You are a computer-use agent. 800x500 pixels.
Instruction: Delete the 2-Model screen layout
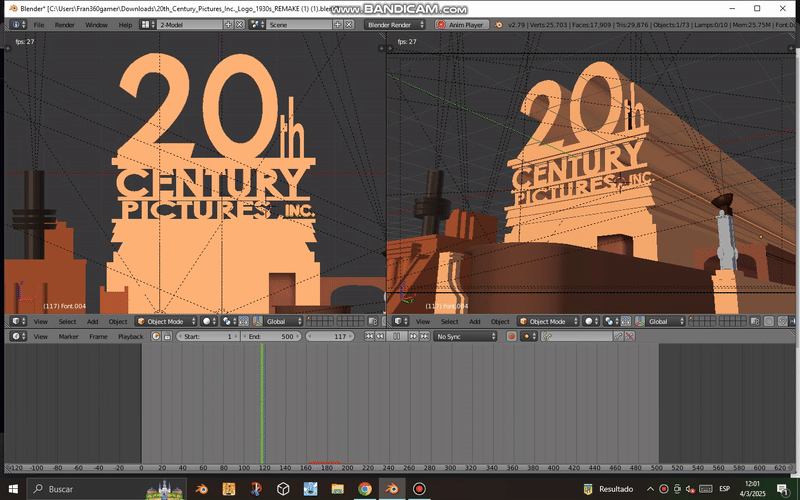[239, 24]
